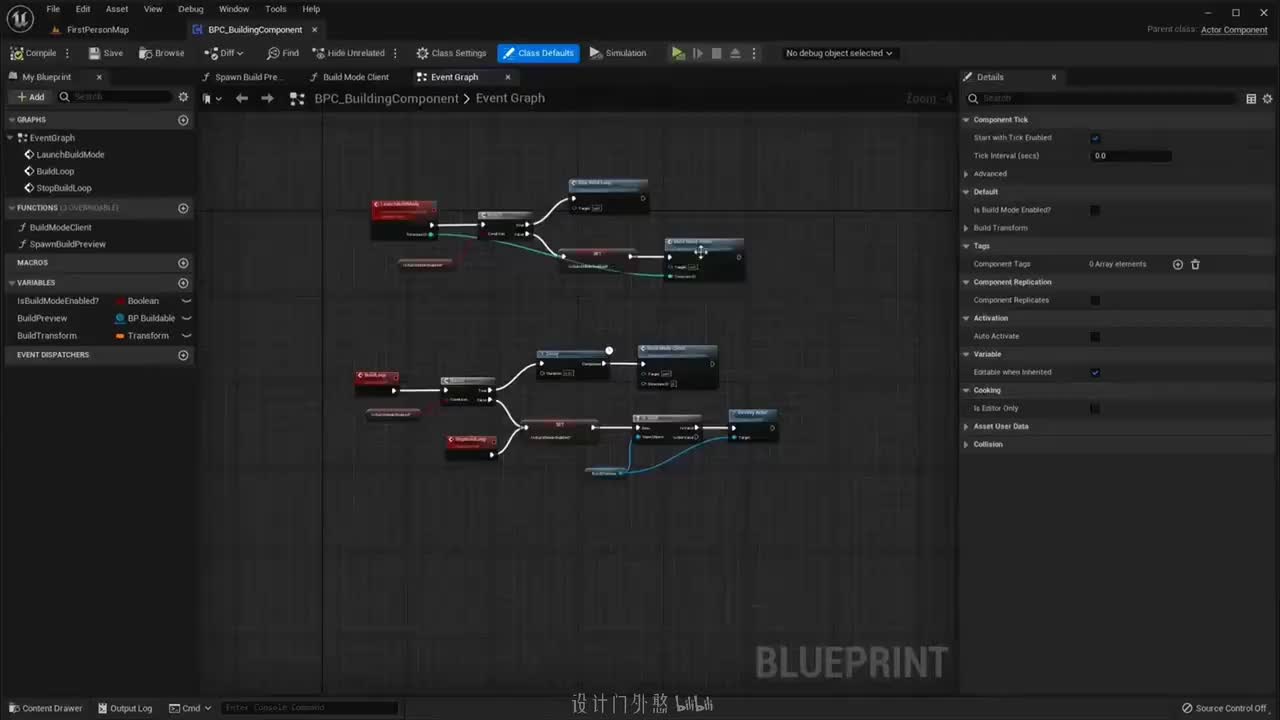Expand Collision section
The width and height of the screenshot is (1280, 720).
tap(966, 444)
